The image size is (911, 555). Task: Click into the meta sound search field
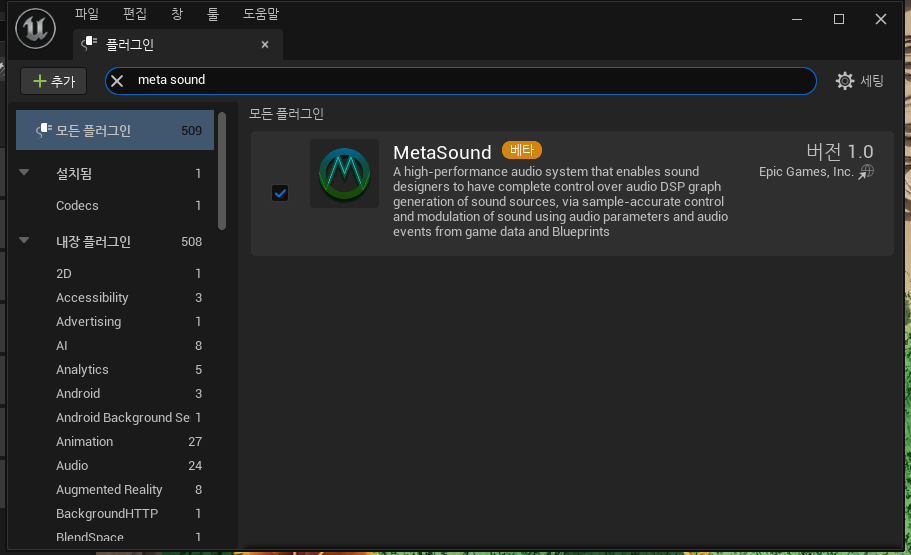coord(461,81)
